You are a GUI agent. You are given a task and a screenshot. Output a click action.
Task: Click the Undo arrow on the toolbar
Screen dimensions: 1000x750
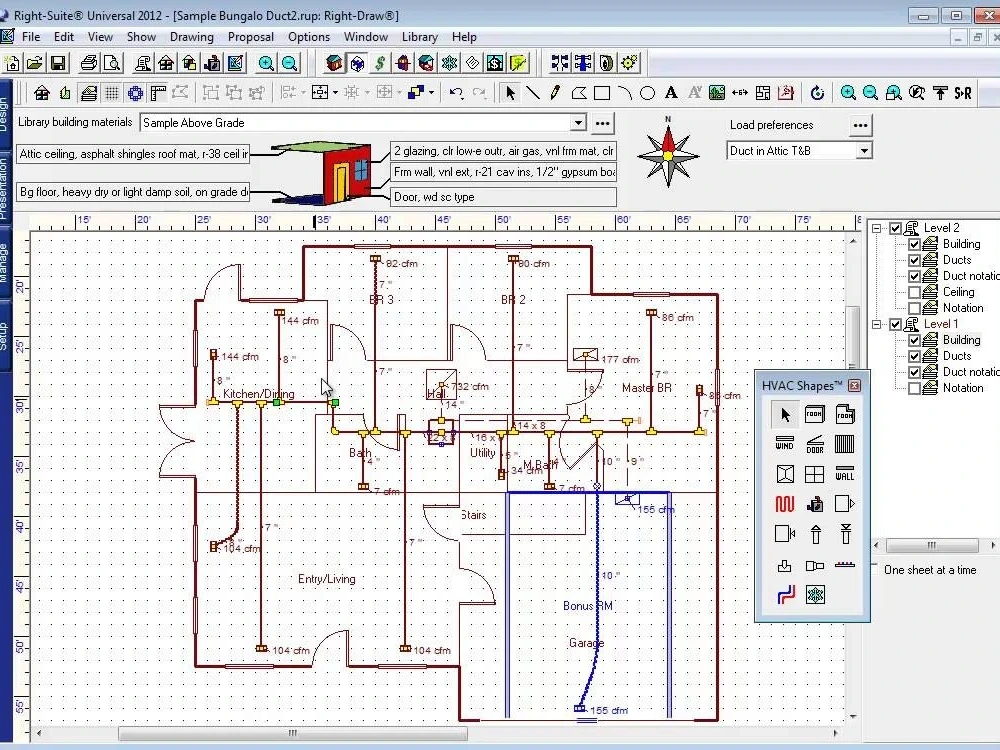pos(456,92)
